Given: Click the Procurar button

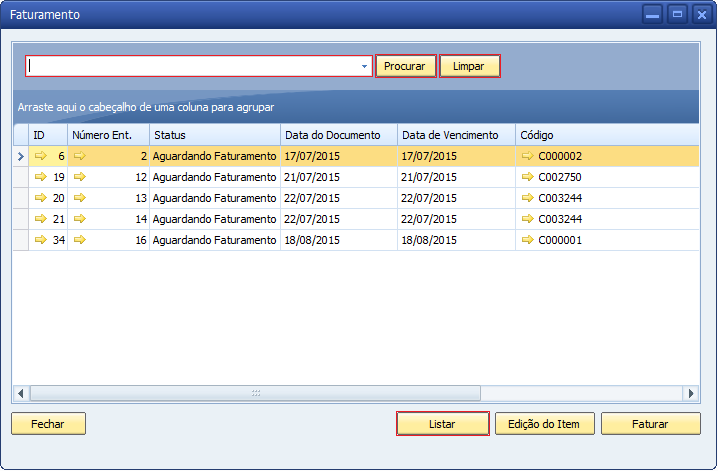Looking at the screenshot, I should tap(405, 66).
